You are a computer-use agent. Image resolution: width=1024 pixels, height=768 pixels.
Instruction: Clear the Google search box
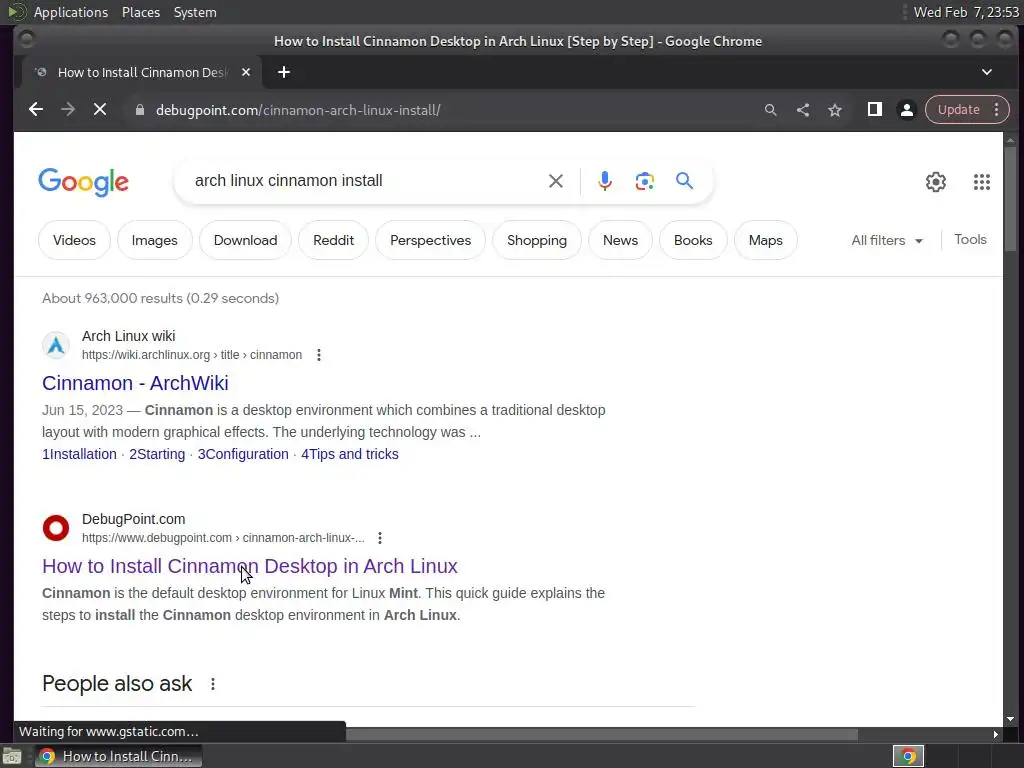[x=556, y=181]
